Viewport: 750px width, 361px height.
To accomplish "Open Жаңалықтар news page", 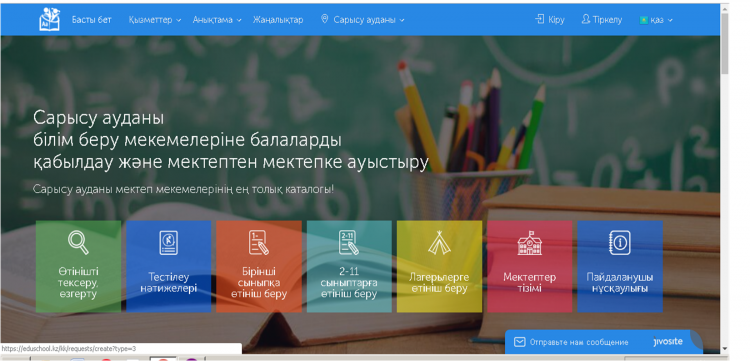I will (278, 20).
